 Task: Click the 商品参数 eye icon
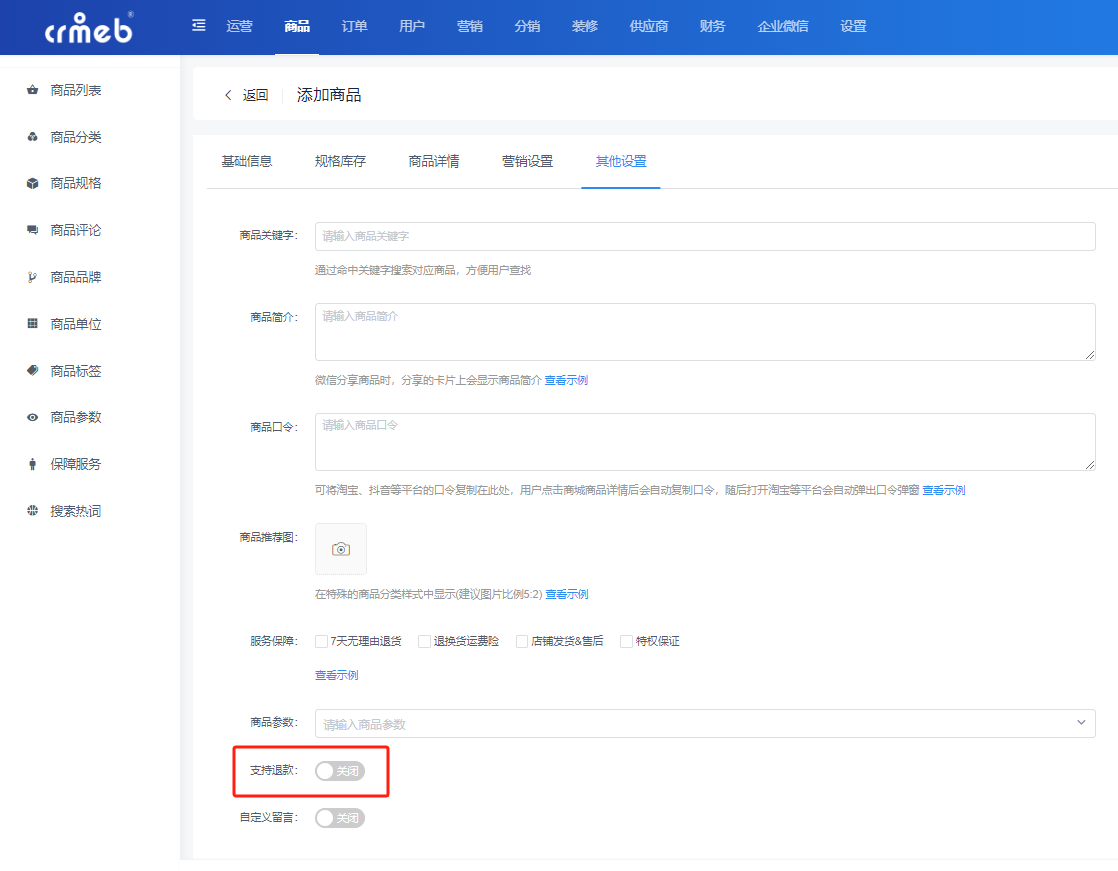click(x=32, y=418)
